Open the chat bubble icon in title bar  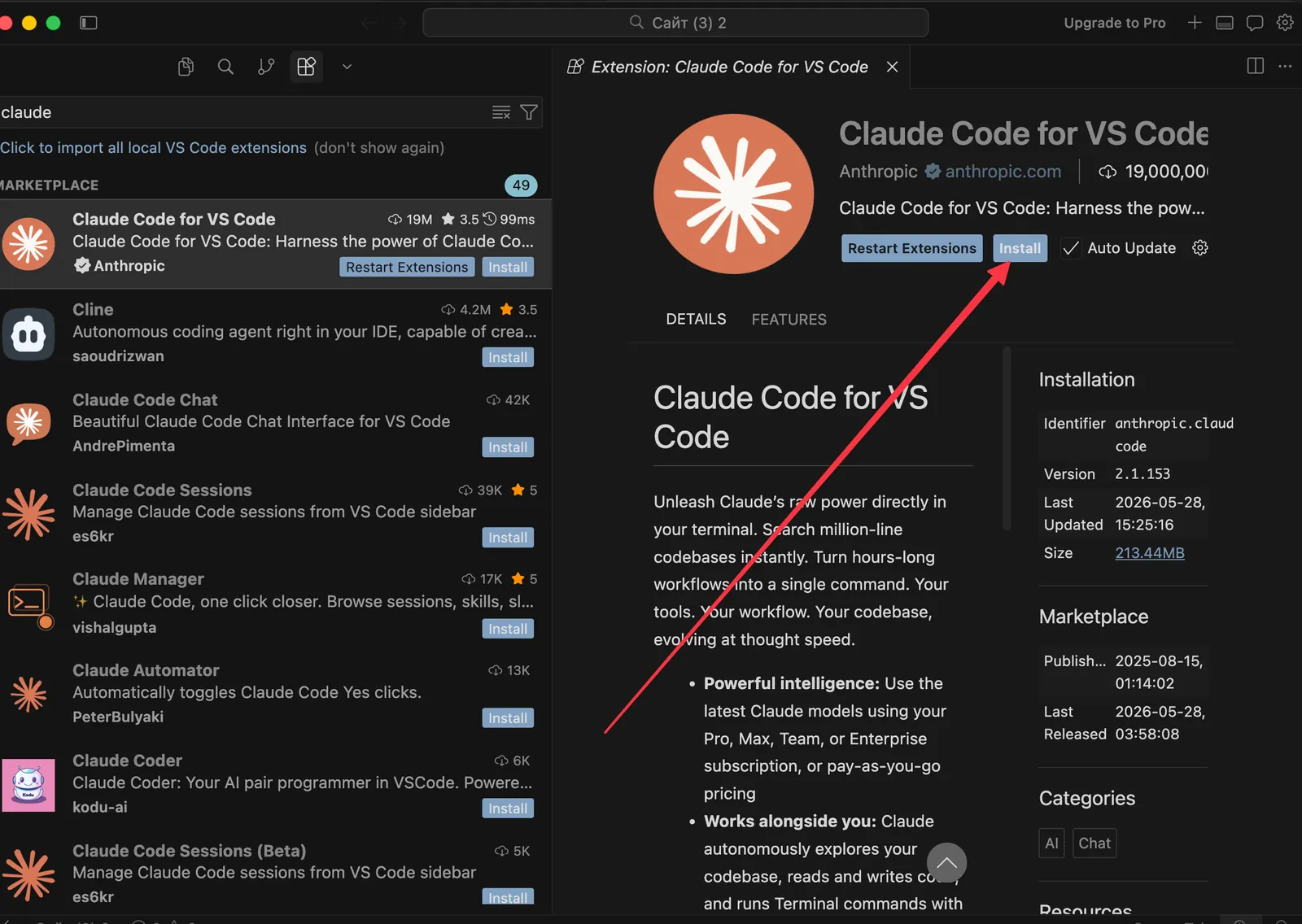pyautogui.click(x=1255, y=23)
